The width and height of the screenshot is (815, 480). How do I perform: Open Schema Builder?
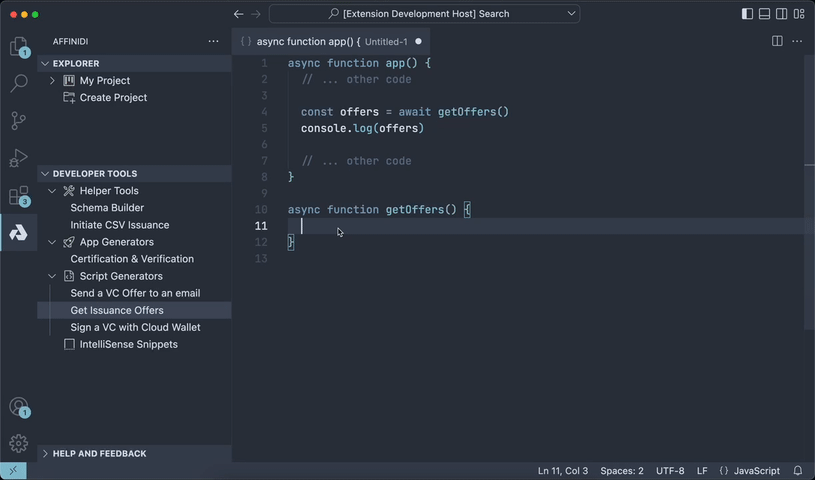click(107, 207)
